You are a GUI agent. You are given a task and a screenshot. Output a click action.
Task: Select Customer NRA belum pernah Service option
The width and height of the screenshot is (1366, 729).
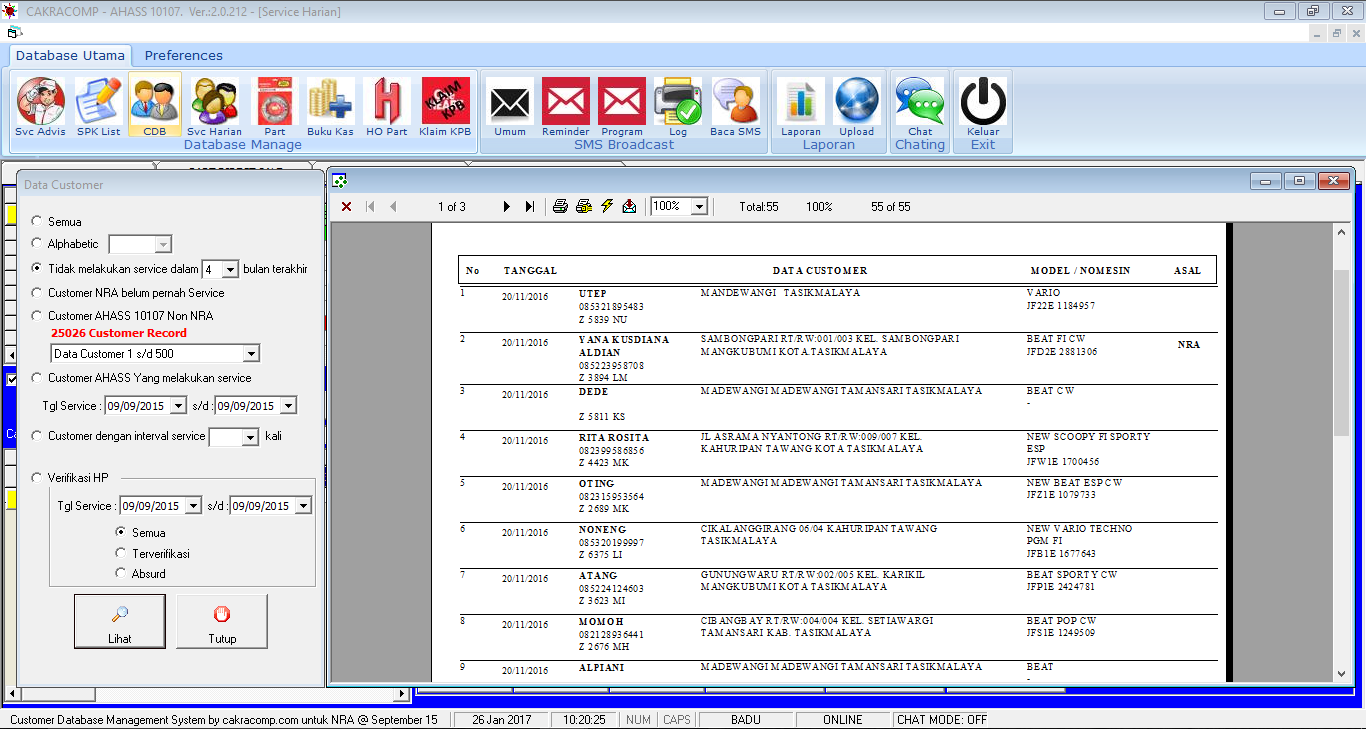pyautogui.click(x=37, y=293)
